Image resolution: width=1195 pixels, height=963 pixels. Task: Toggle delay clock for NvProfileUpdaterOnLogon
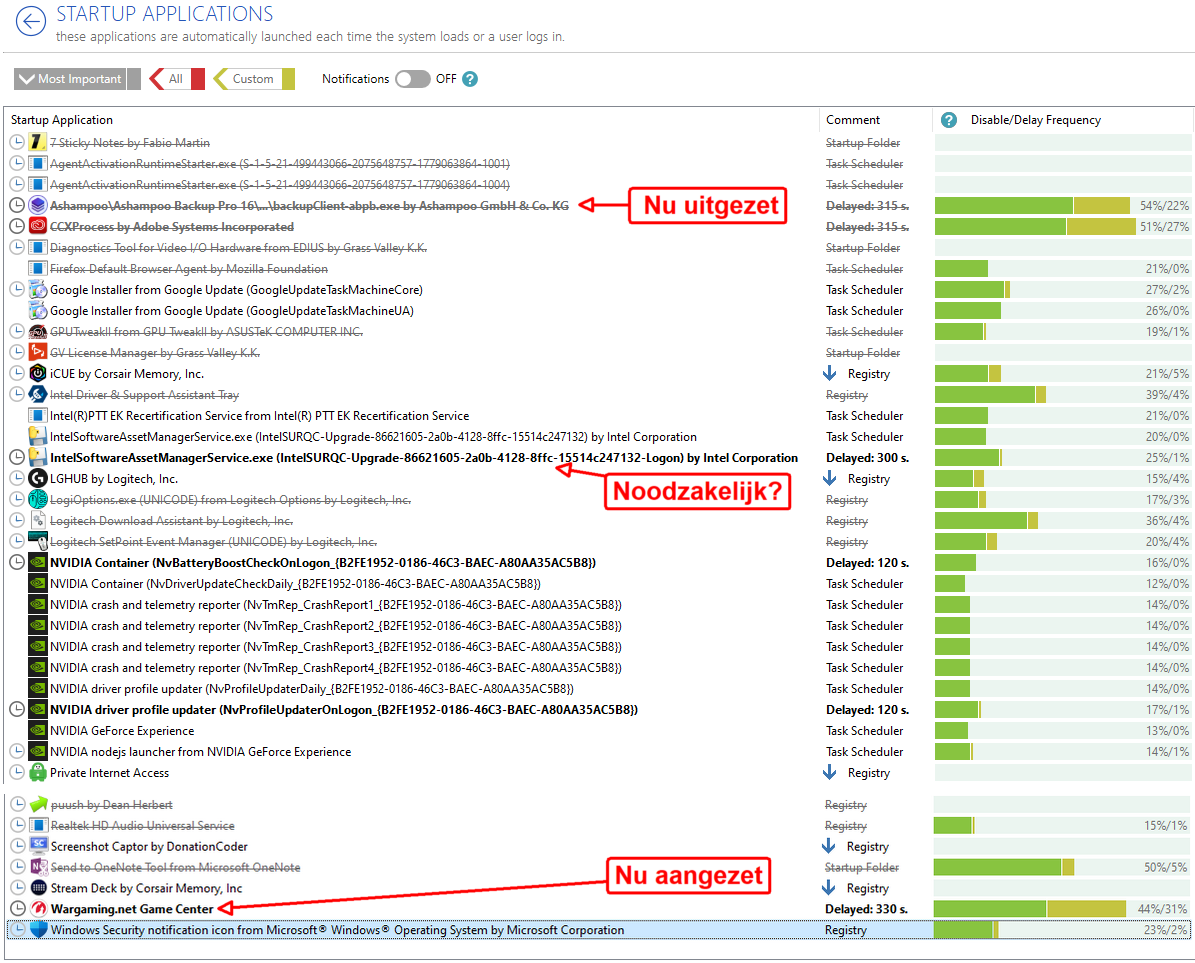[x=17, y=709]
